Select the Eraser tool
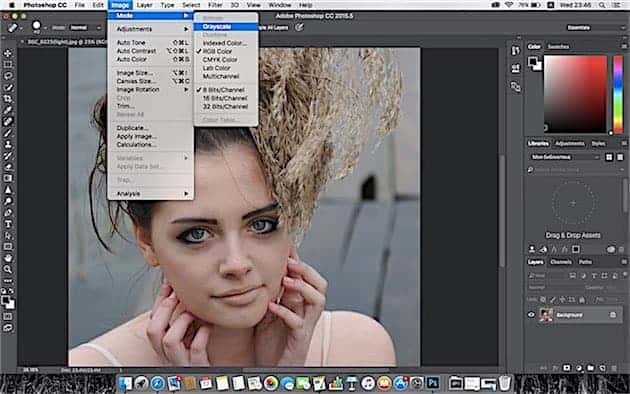Image resolution: width=630 pixels, height=394 pixels. click(8, 167)
